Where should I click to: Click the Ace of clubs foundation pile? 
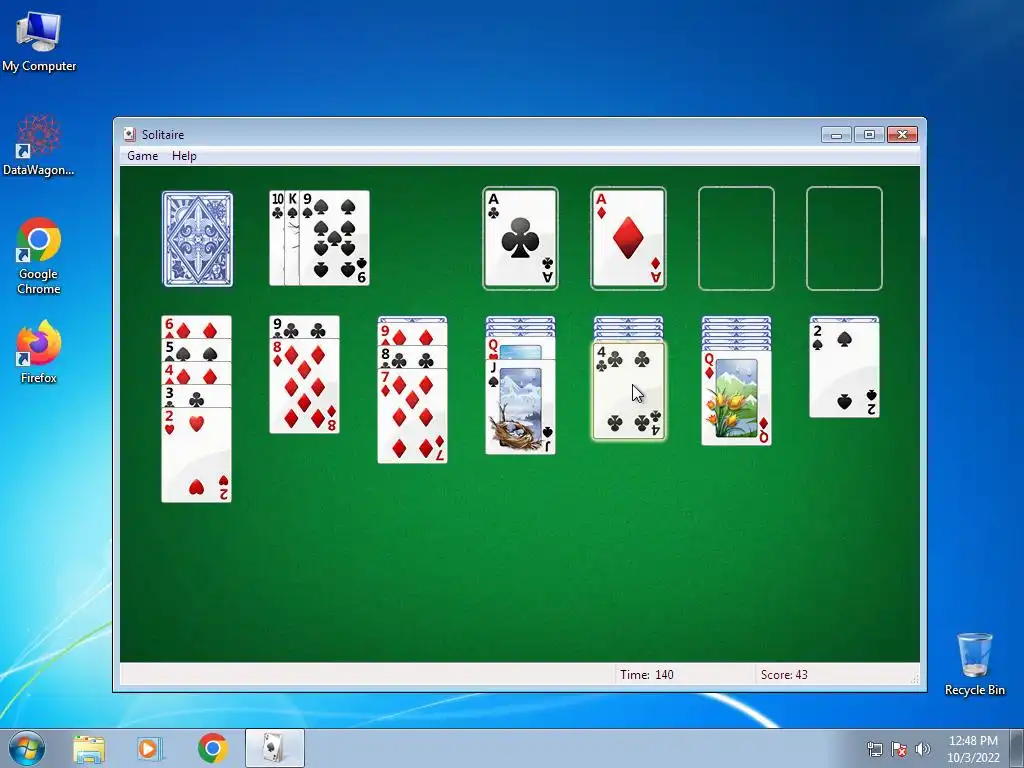pos(520,238)
